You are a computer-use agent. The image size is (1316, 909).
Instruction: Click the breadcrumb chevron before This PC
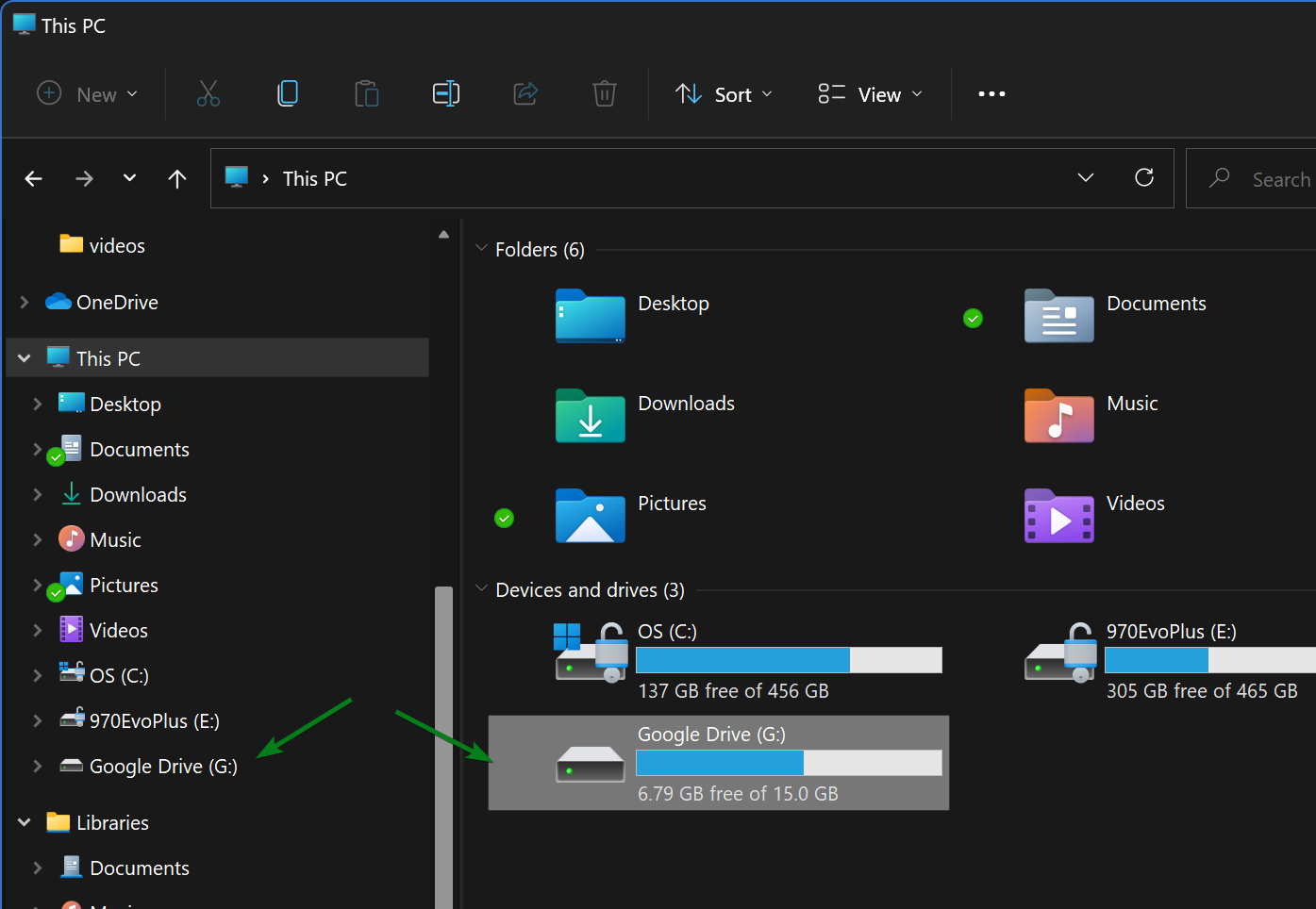(266, 178)
